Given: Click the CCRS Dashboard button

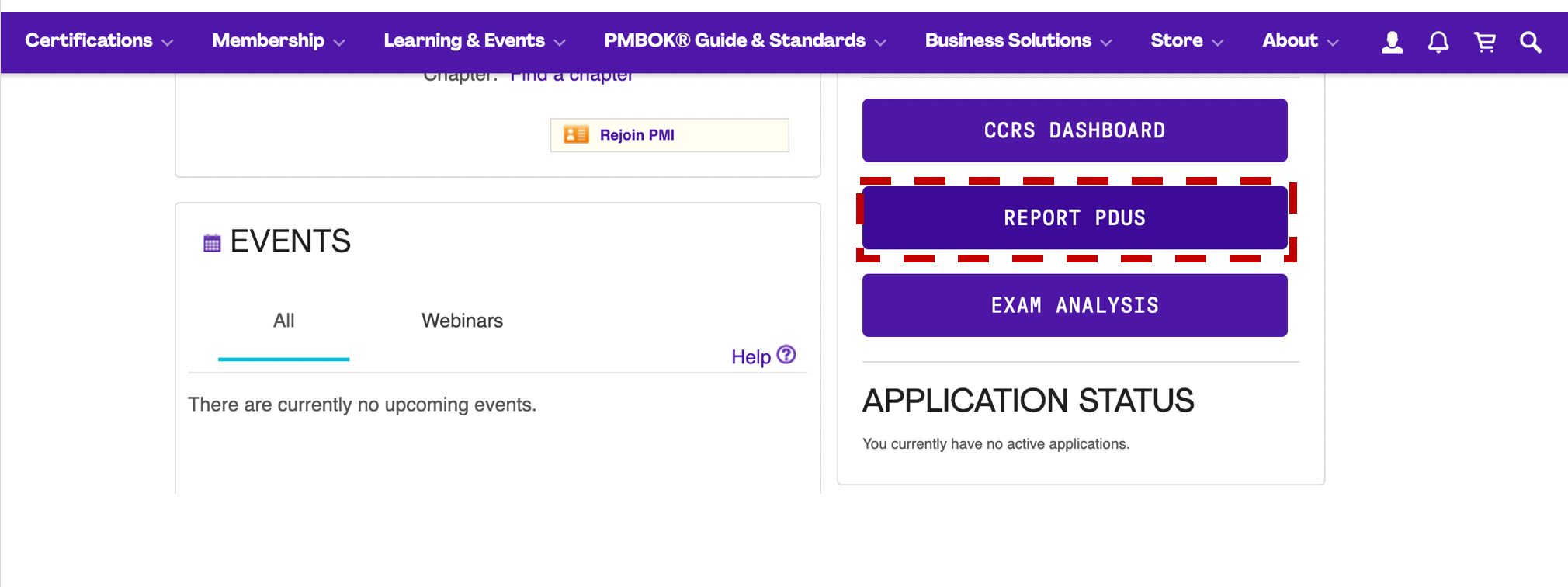Looking at the screenshot, I should tap(1074, 130).
